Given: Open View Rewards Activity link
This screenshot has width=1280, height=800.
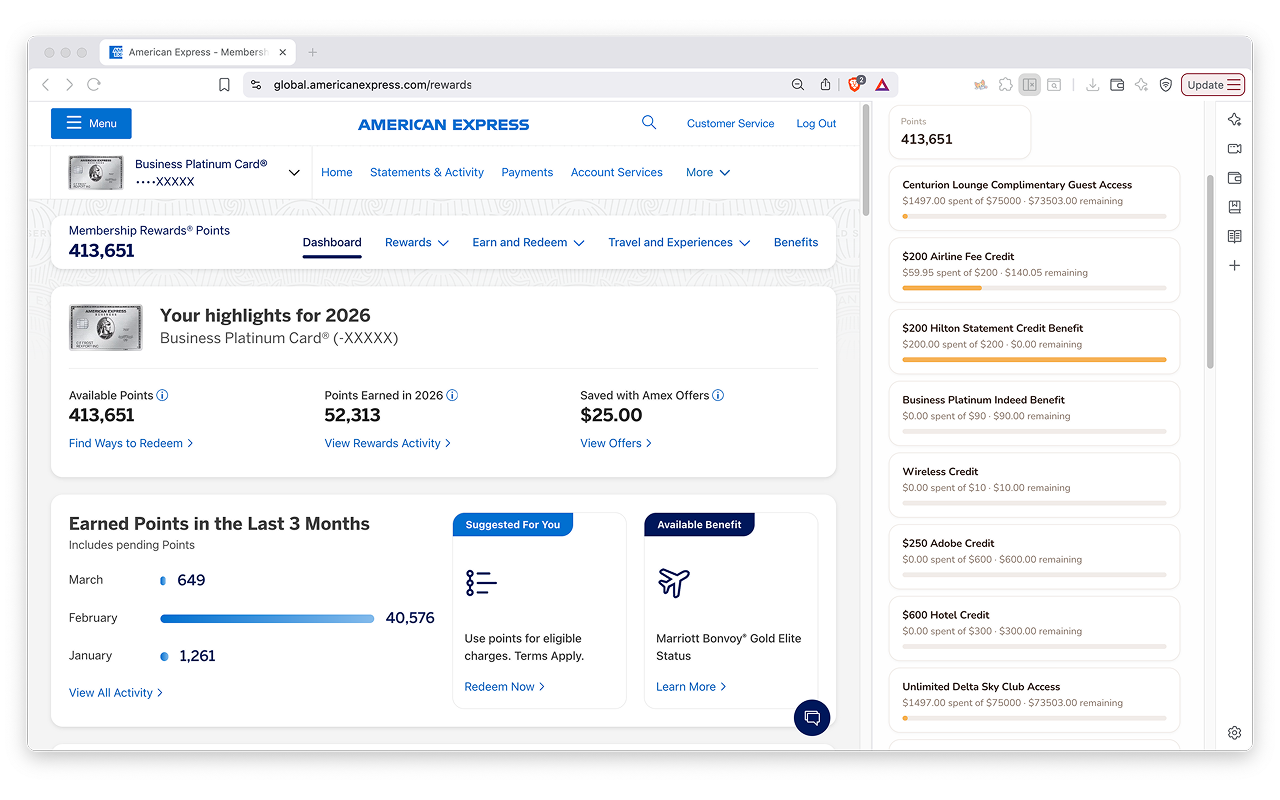Looking at the screenshot, I should [388, 443].
